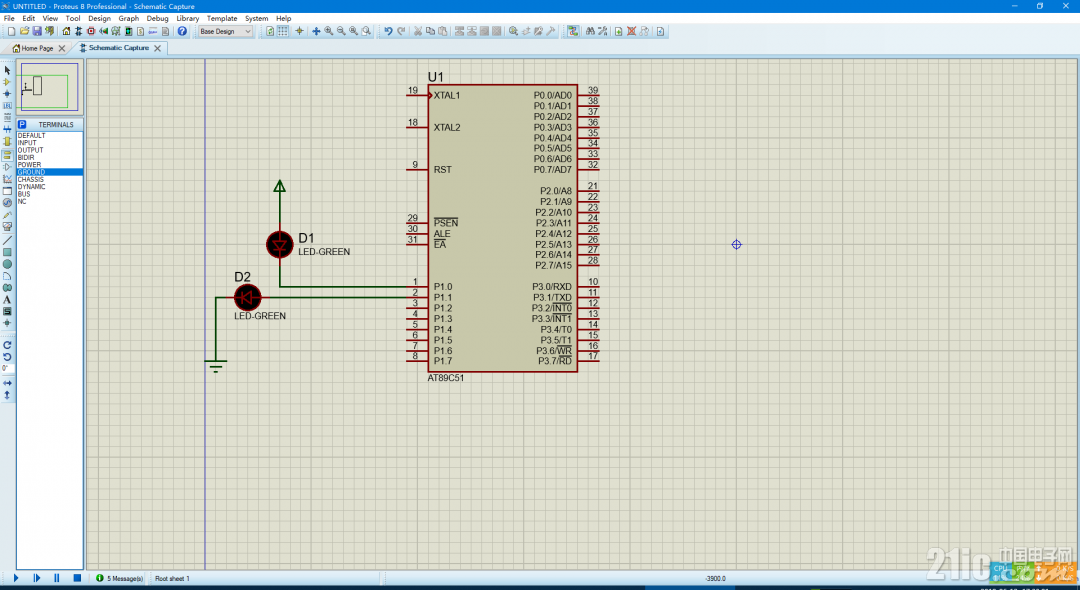Open the blue Help question mark icon

[x=182, y=31]
